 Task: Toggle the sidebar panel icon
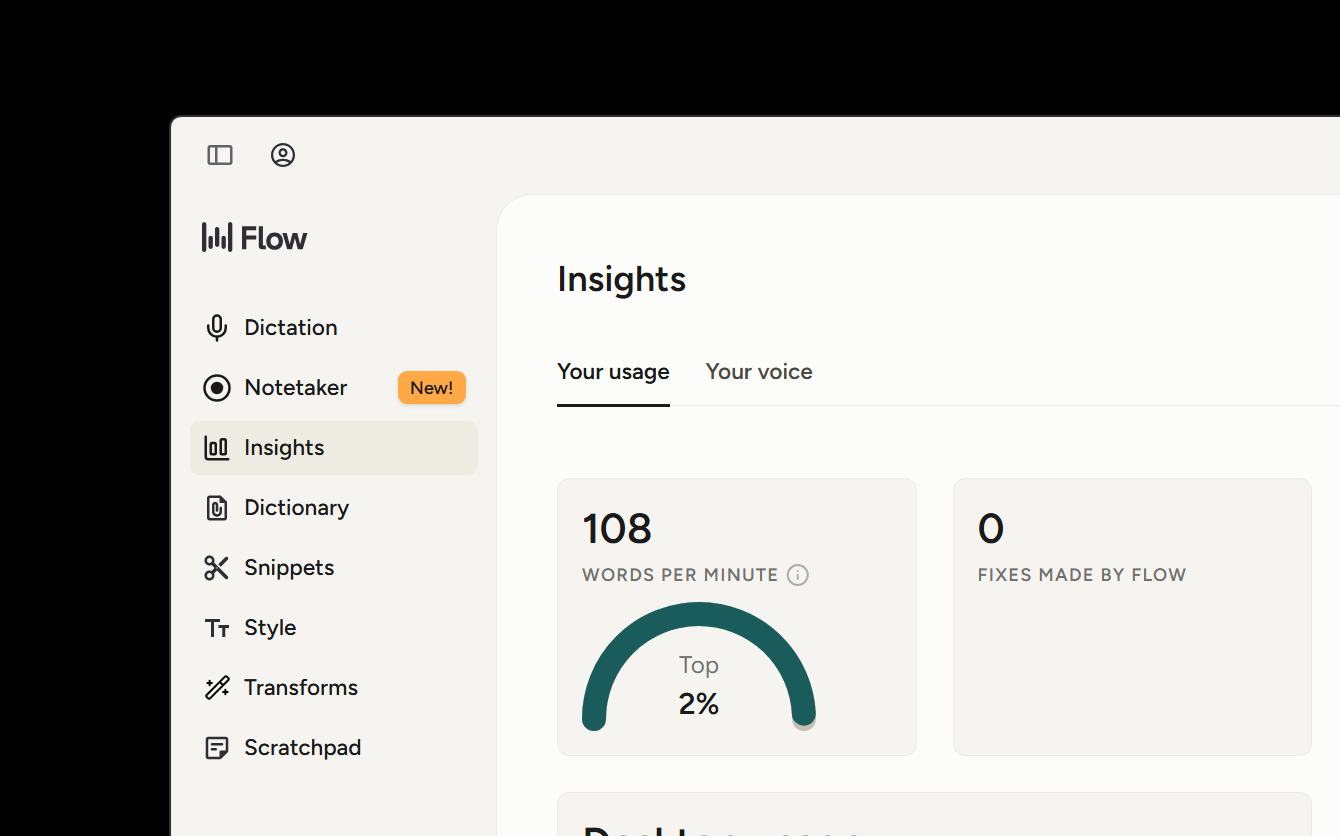click(x=220, y=155)
